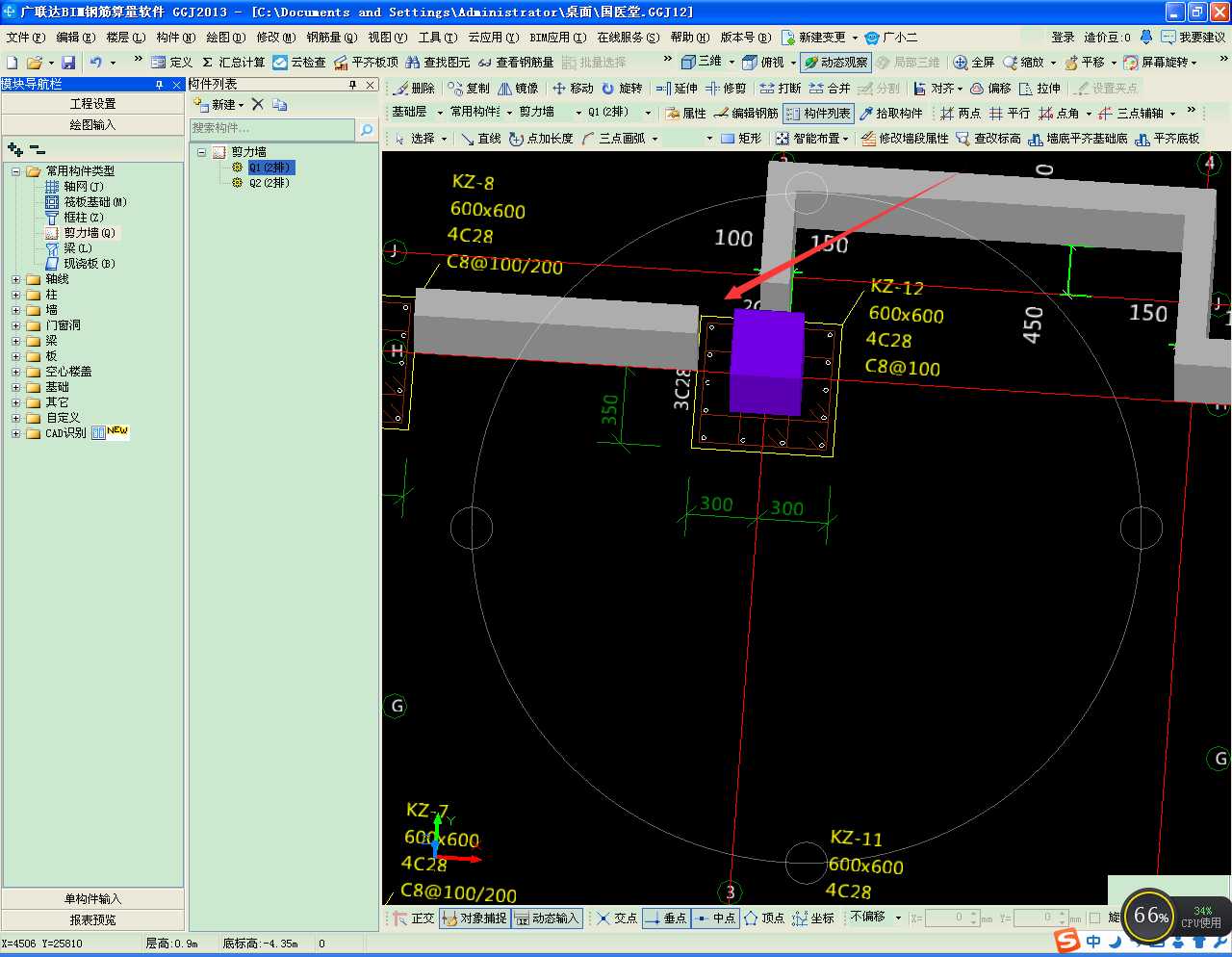Screen dimensions: 1232x957
Task: Select 拾取构件 pick component tool
Action: (890, 114)
